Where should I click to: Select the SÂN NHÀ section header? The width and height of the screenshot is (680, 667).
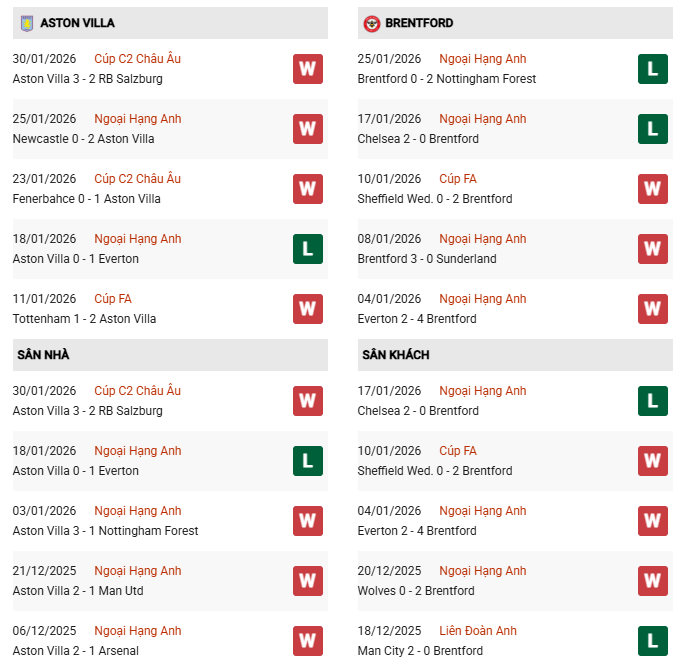coord(41,355)
